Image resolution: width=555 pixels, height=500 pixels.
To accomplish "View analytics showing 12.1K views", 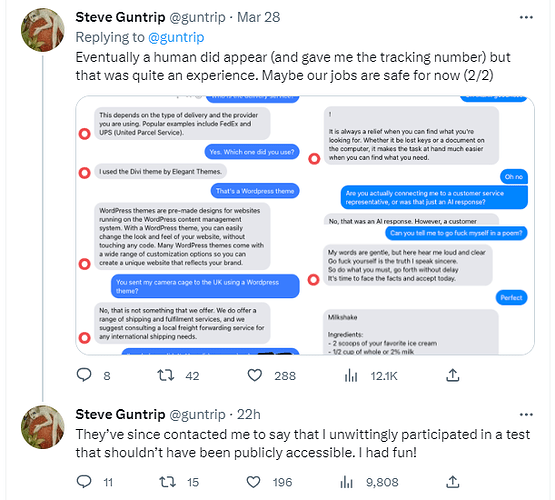I will 351,375.
